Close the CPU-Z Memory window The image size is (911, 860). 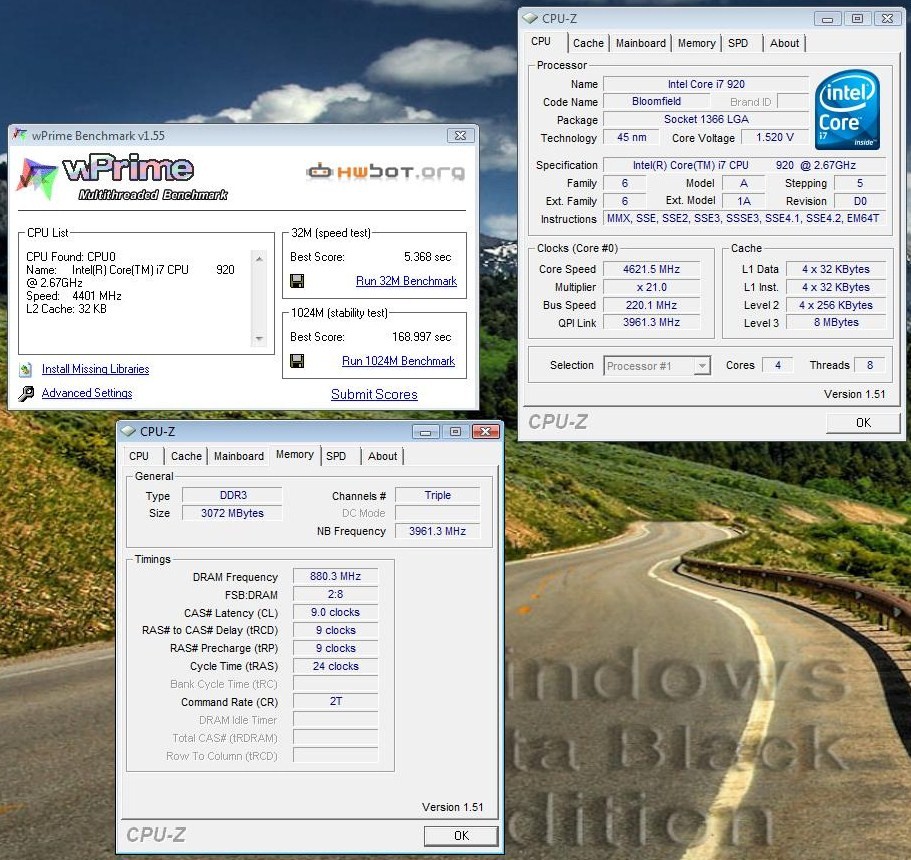coord(486,432)
